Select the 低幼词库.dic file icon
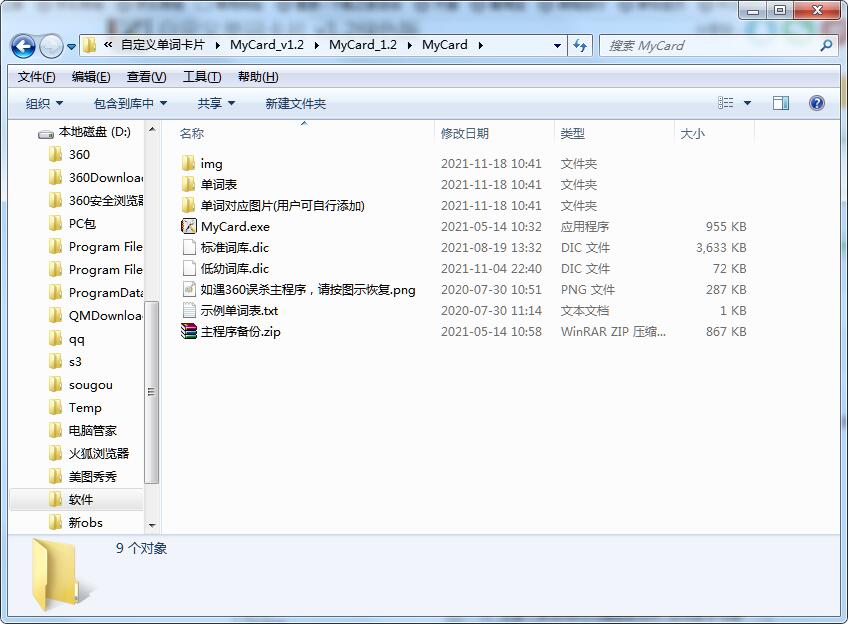 pos(189,268)
